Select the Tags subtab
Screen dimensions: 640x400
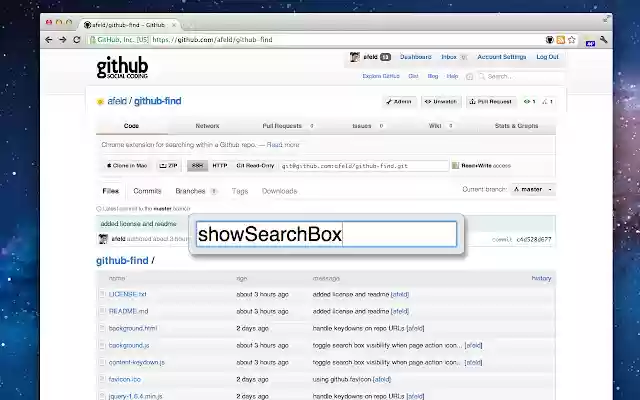[x=240, y=191]
